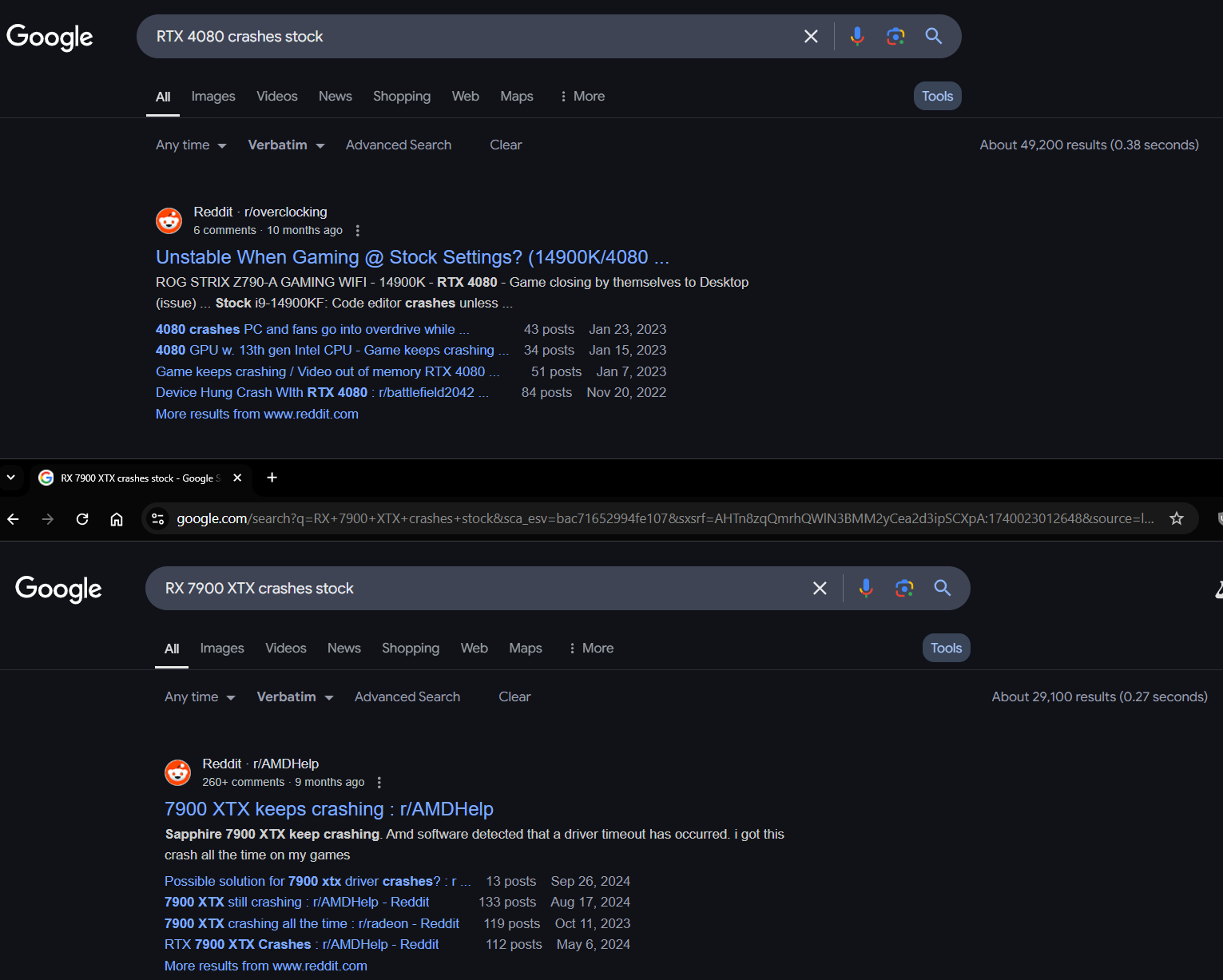Open '4080 crashes PC and fans go into overdrive' link
The height and width of the screenshot is (980, 1223).
312,329
